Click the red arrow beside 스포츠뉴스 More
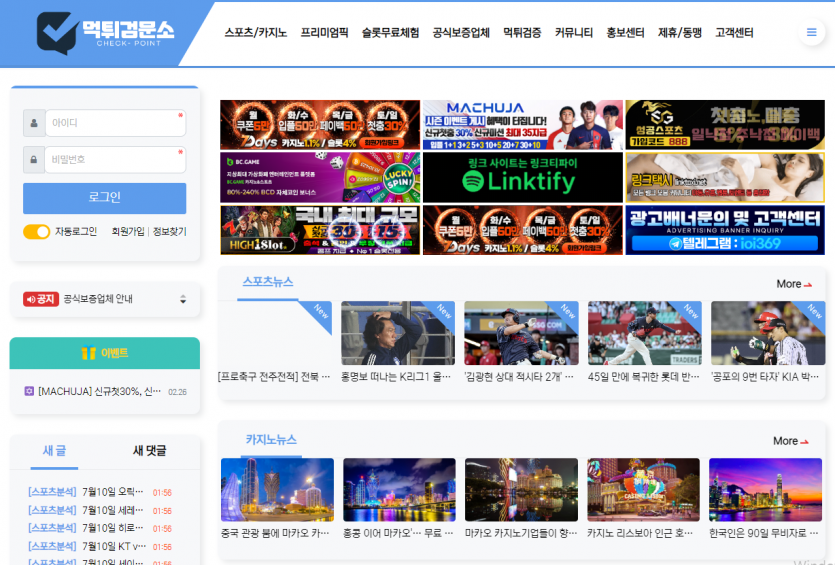The height and width of the screenshot is (565, 835). pyautogui.click(x=808, y=285)
